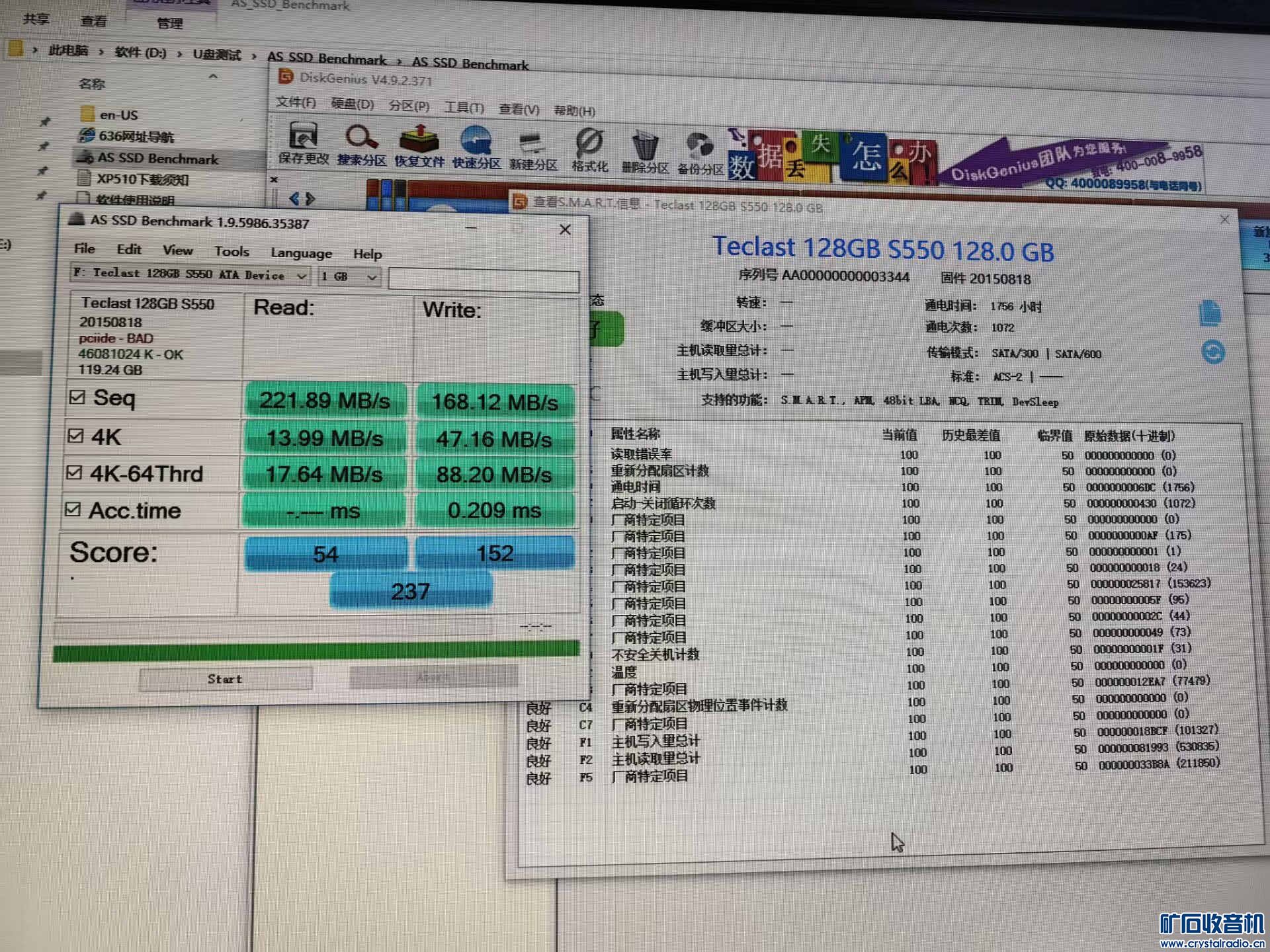
Task: Open the View menu in AS SSD Benchmark
Action: click(178, 251)
